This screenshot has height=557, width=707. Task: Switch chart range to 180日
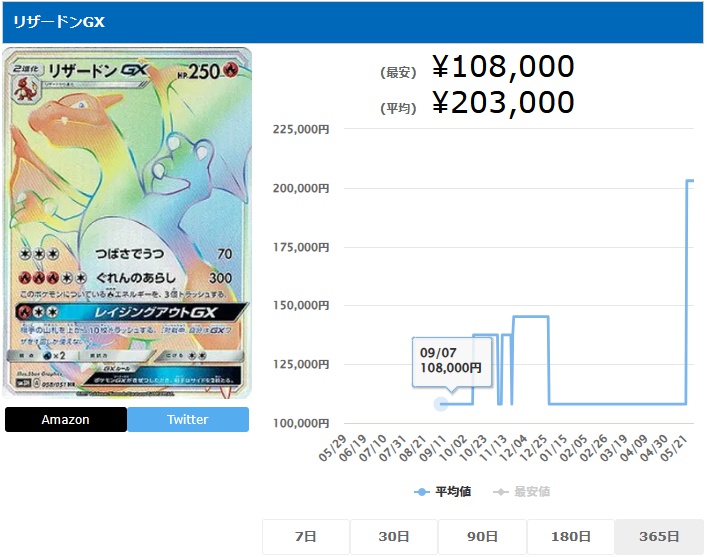(570, 536)
